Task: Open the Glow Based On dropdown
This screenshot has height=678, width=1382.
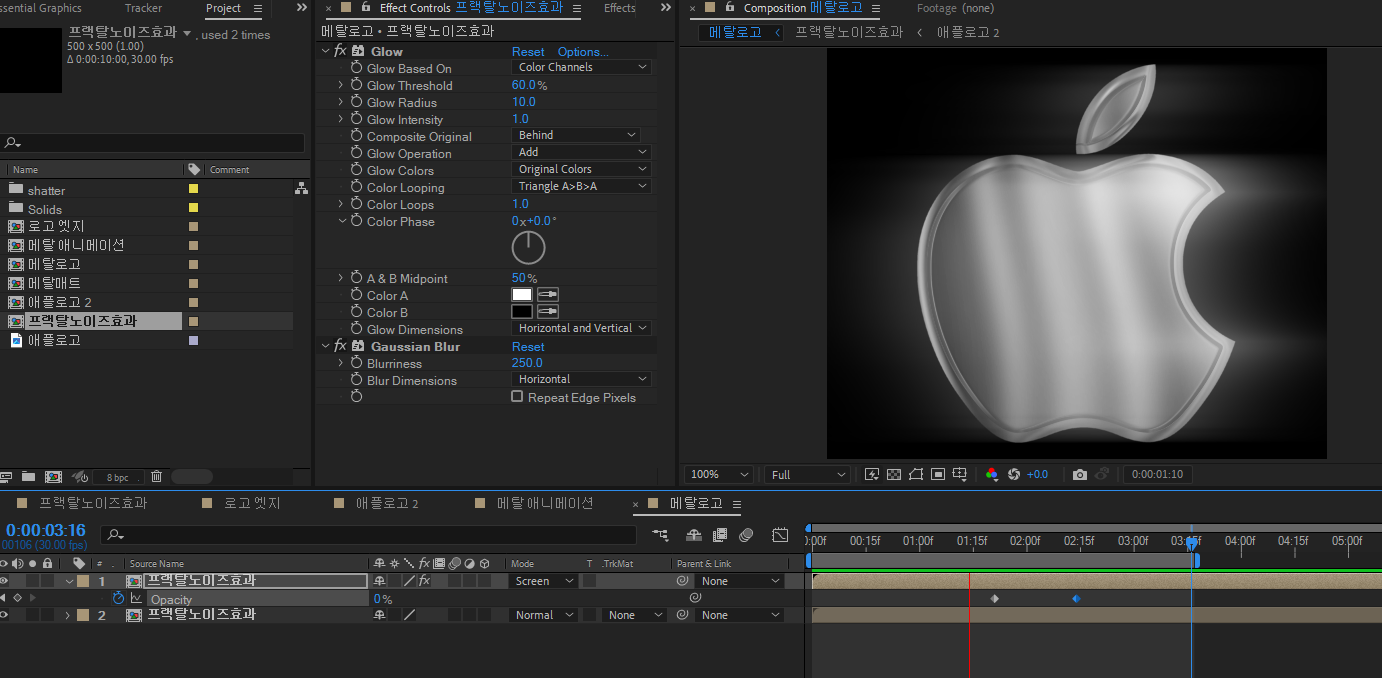Action: point(581,67)
